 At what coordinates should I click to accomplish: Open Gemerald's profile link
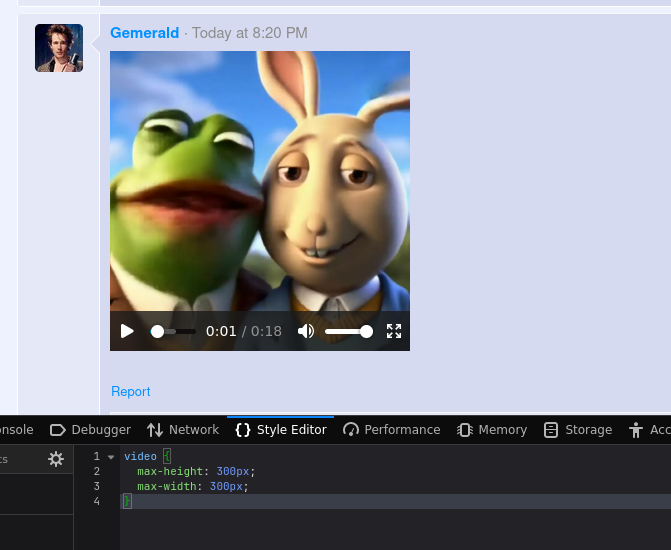click(144, 33)
